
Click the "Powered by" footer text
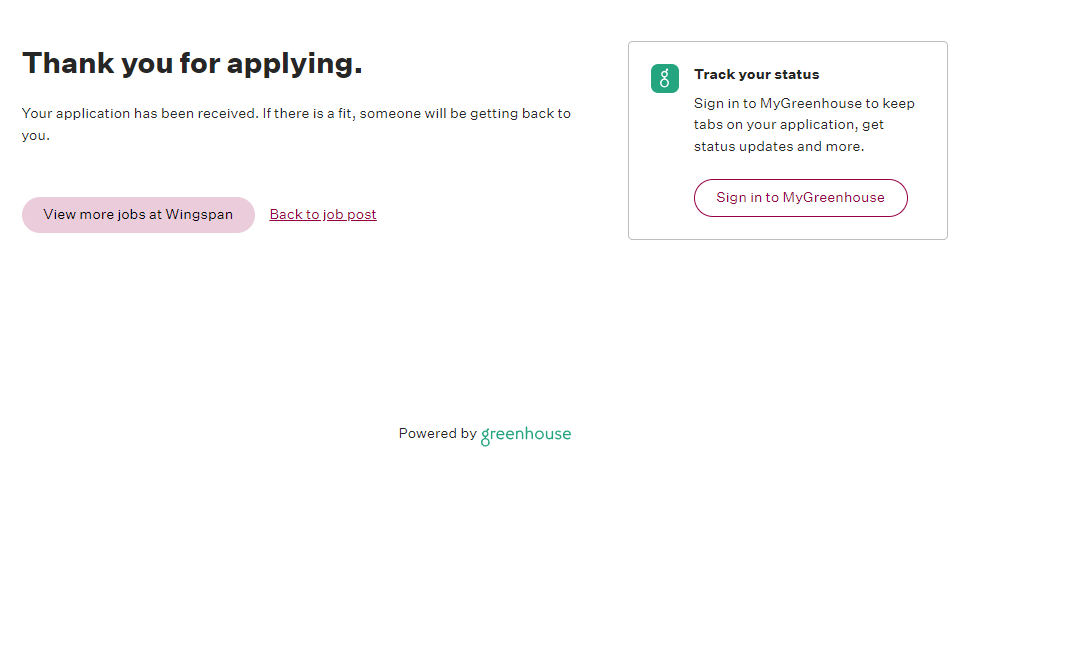[x=437, y=434]
